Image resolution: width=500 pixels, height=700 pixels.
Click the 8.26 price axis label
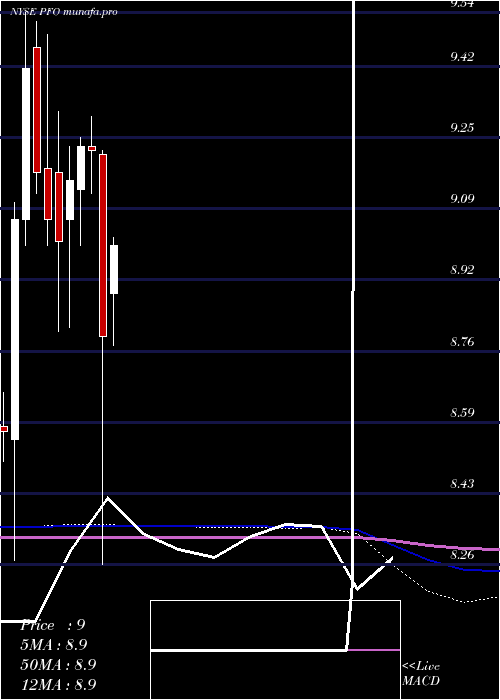click(462, 555)
